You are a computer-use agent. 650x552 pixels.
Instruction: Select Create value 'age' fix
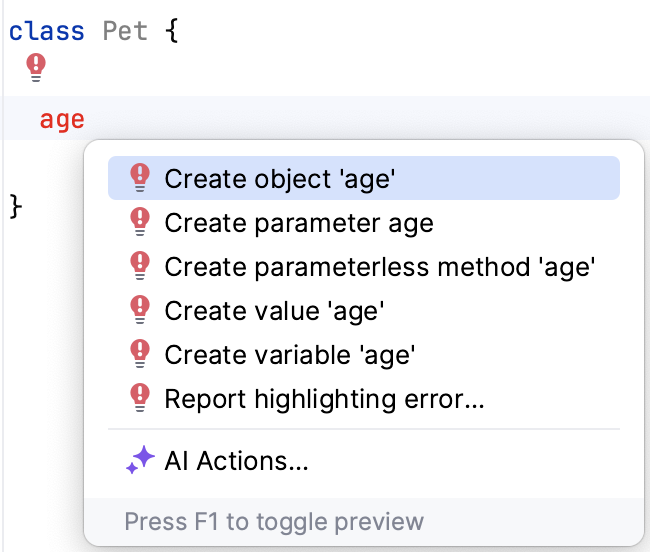[x=274, y=311]
